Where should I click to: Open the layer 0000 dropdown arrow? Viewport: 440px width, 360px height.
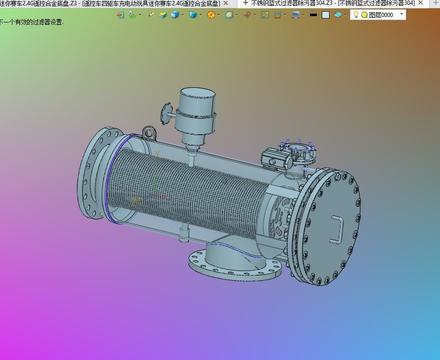point(401,14)
